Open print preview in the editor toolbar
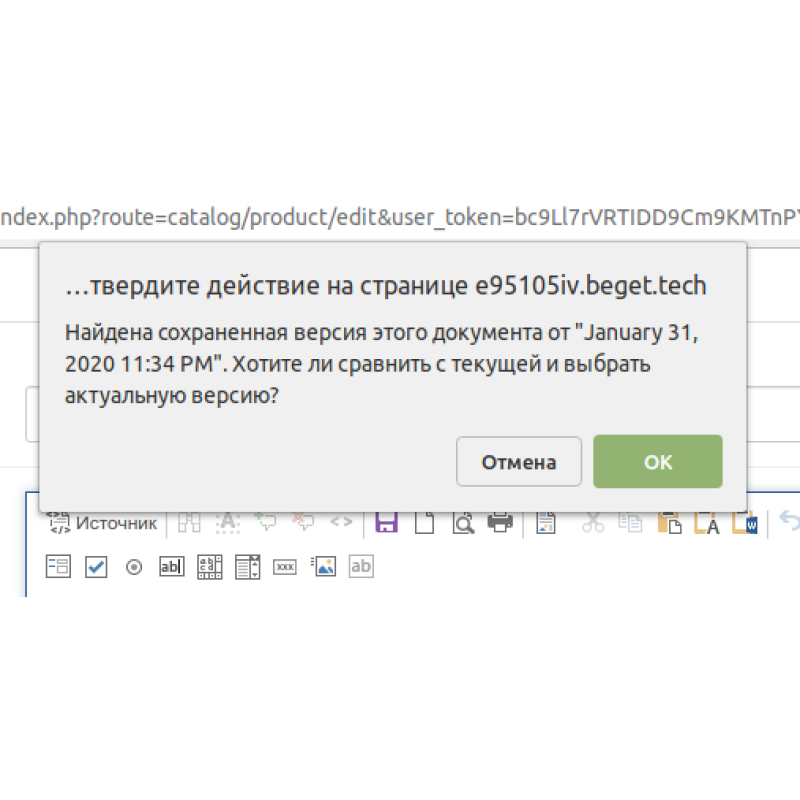800x800 pixels. 462,521
